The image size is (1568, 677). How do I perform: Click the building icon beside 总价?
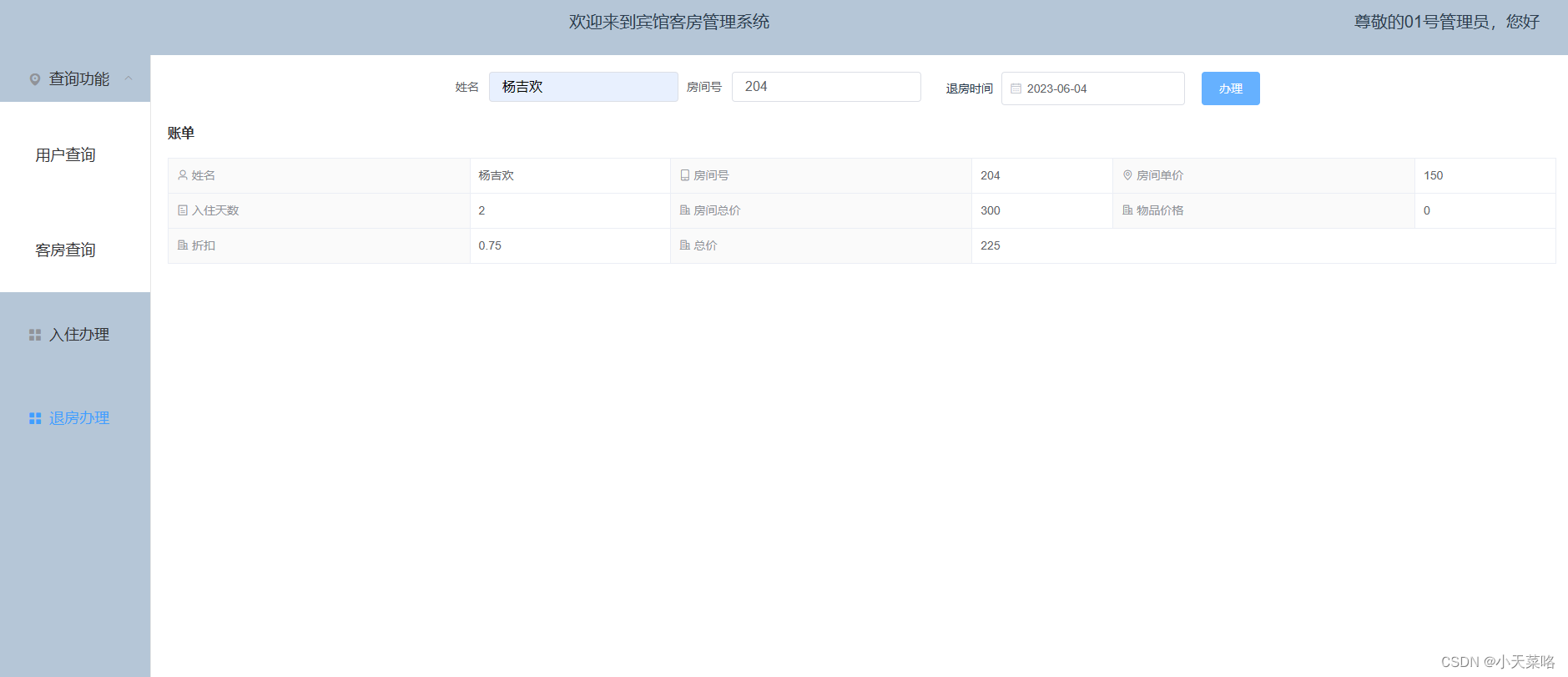pyautogui.click(x=684, y=245)
